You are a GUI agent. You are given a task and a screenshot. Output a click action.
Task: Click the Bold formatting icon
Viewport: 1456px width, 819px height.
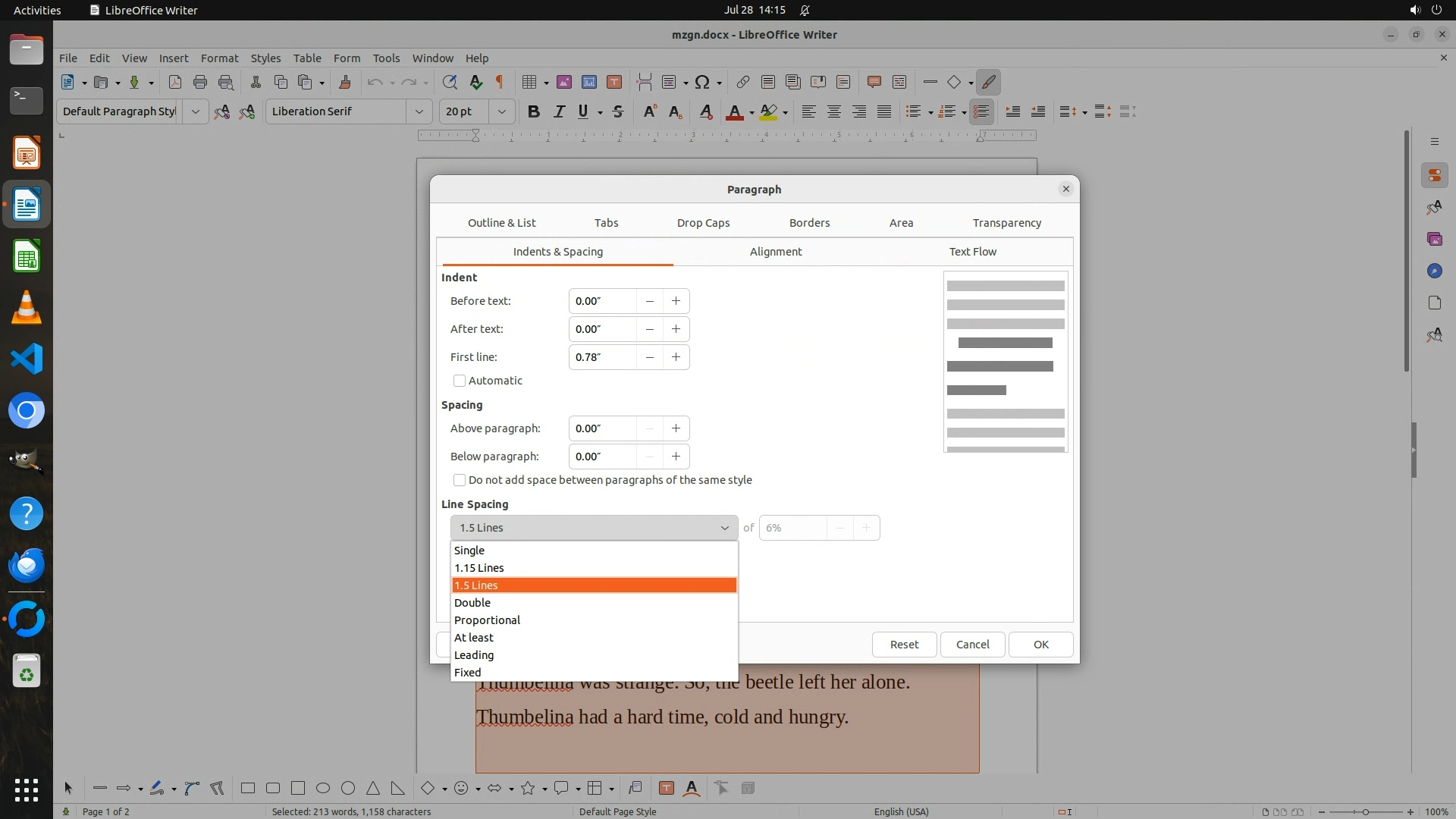pos(533,111)
